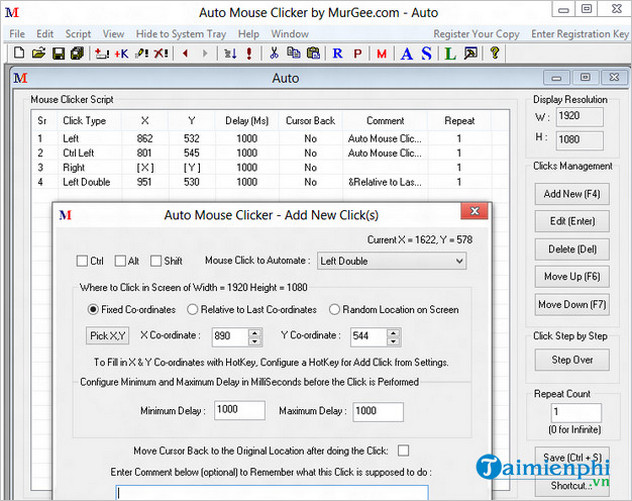Click the Pick X,Y button

pyautogui.click(x=107, y=335)
